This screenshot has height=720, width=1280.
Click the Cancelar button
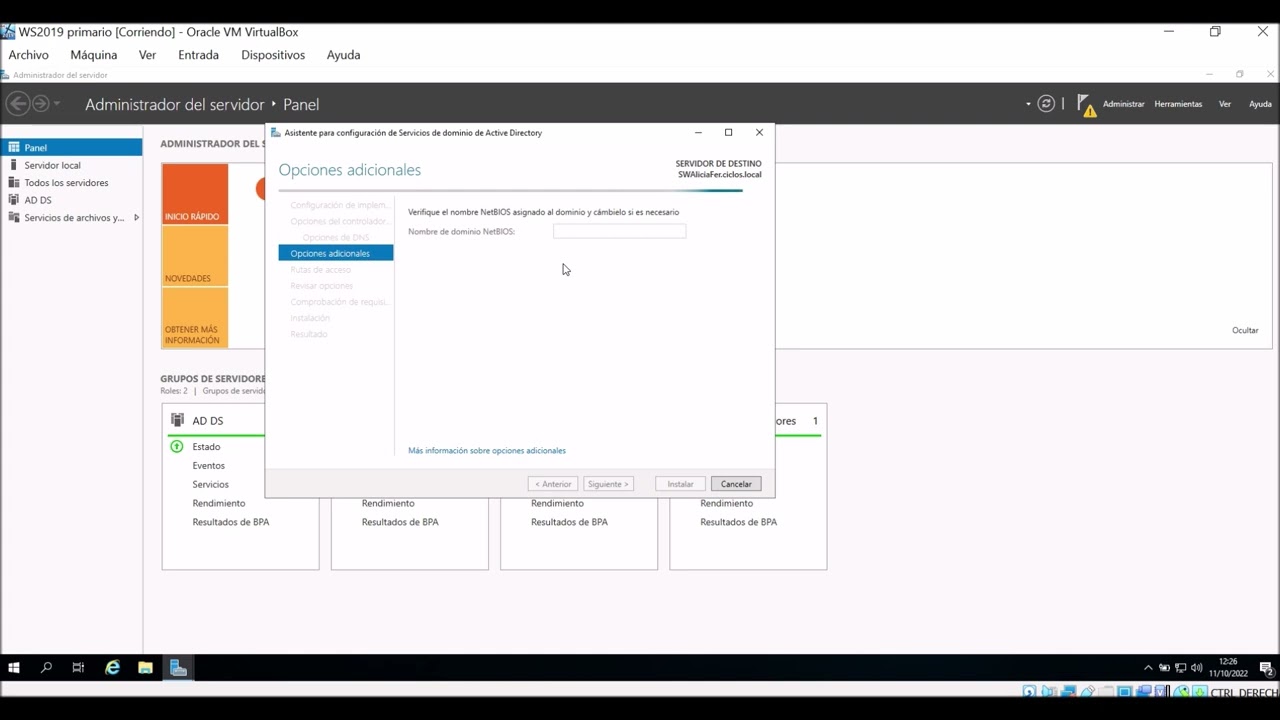tap(736, 484)
